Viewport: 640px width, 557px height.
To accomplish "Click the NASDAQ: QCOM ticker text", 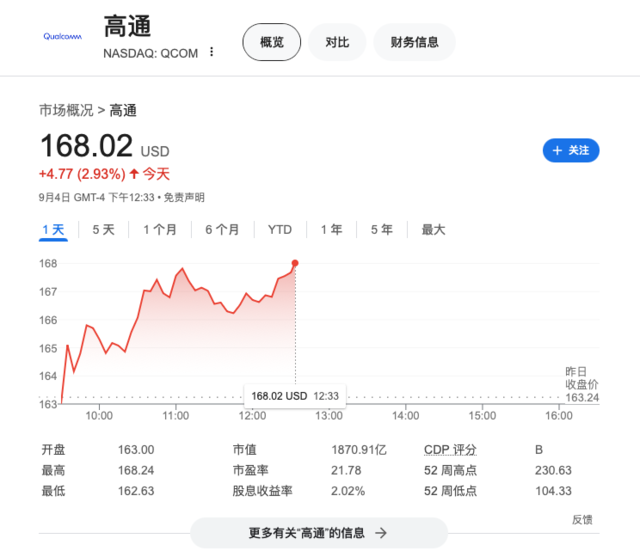I will [x=151, y=53].
